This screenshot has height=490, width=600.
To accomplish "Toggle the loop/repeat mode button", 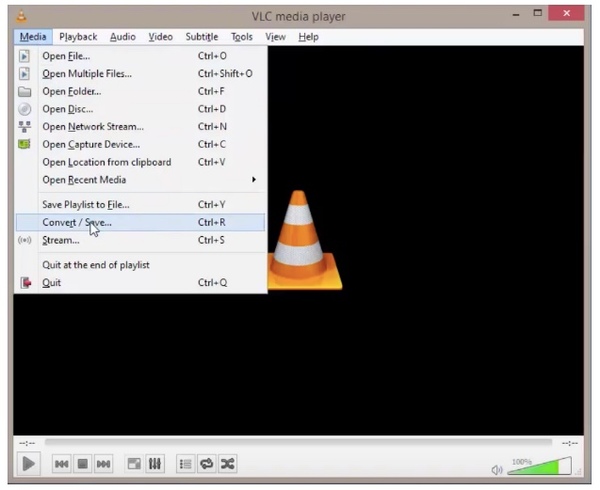I will [x=207, y=464].
